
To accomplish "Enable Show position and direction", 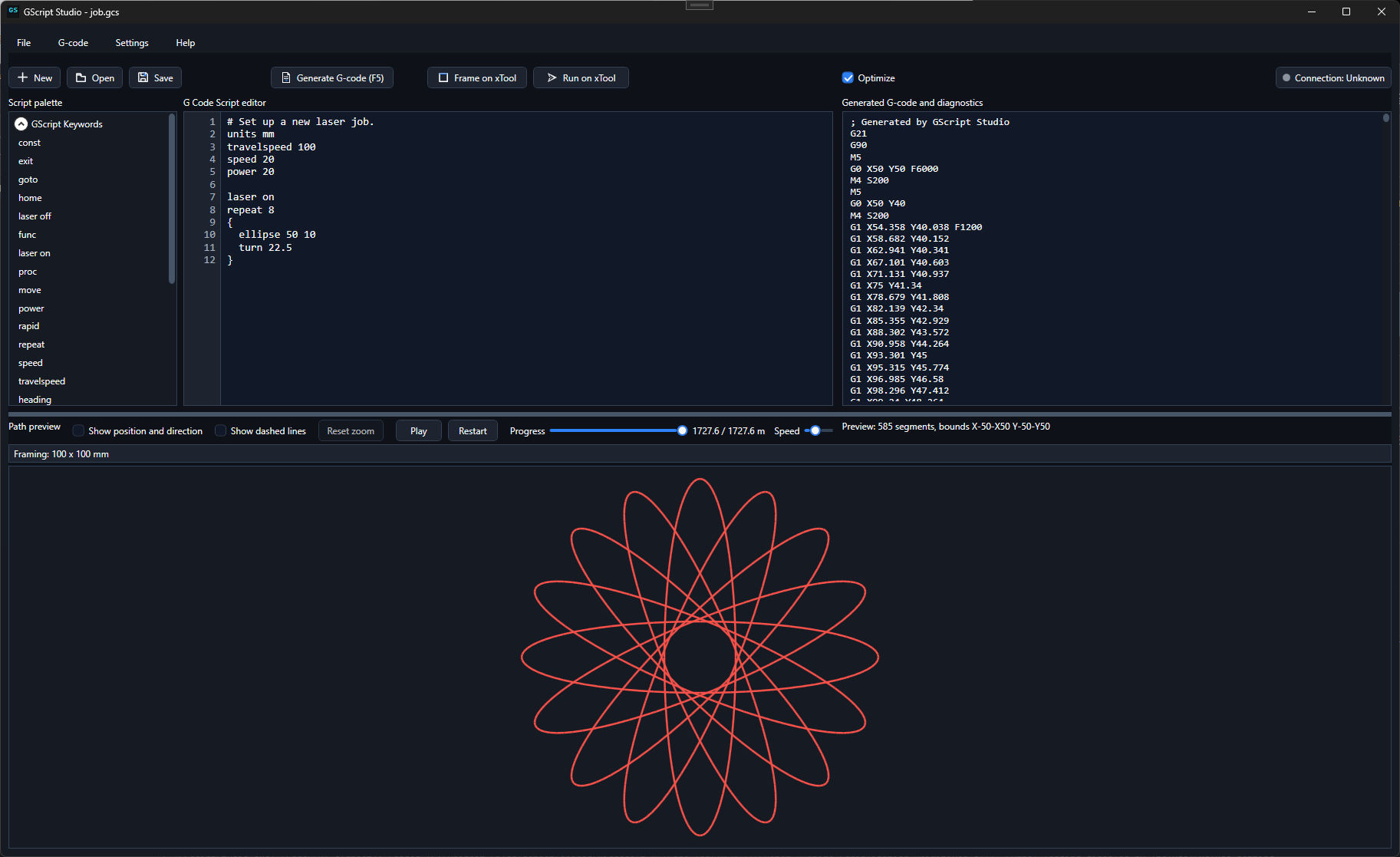I will coord(78,430).
